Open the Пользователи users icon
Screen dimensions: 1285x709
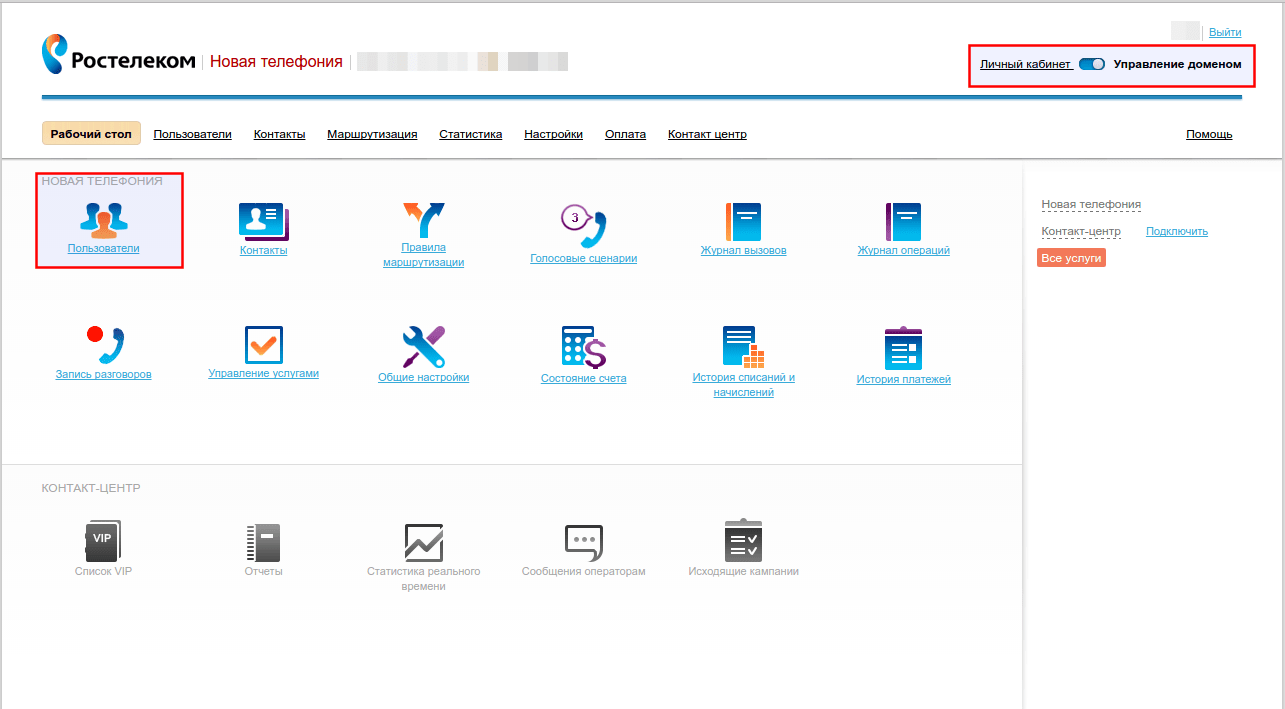point(104,219)
